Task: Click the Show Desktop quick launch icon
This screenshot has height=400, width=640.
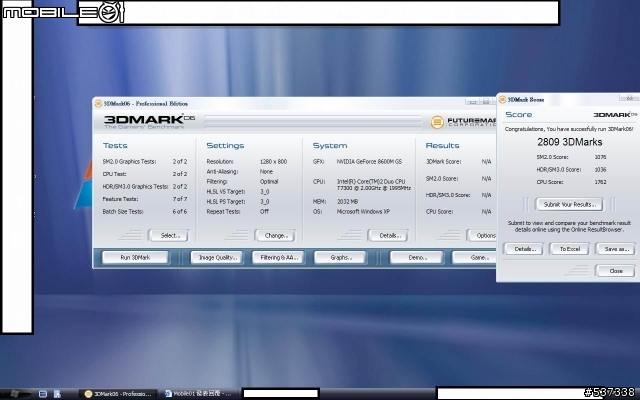Action: click(42, 394)
